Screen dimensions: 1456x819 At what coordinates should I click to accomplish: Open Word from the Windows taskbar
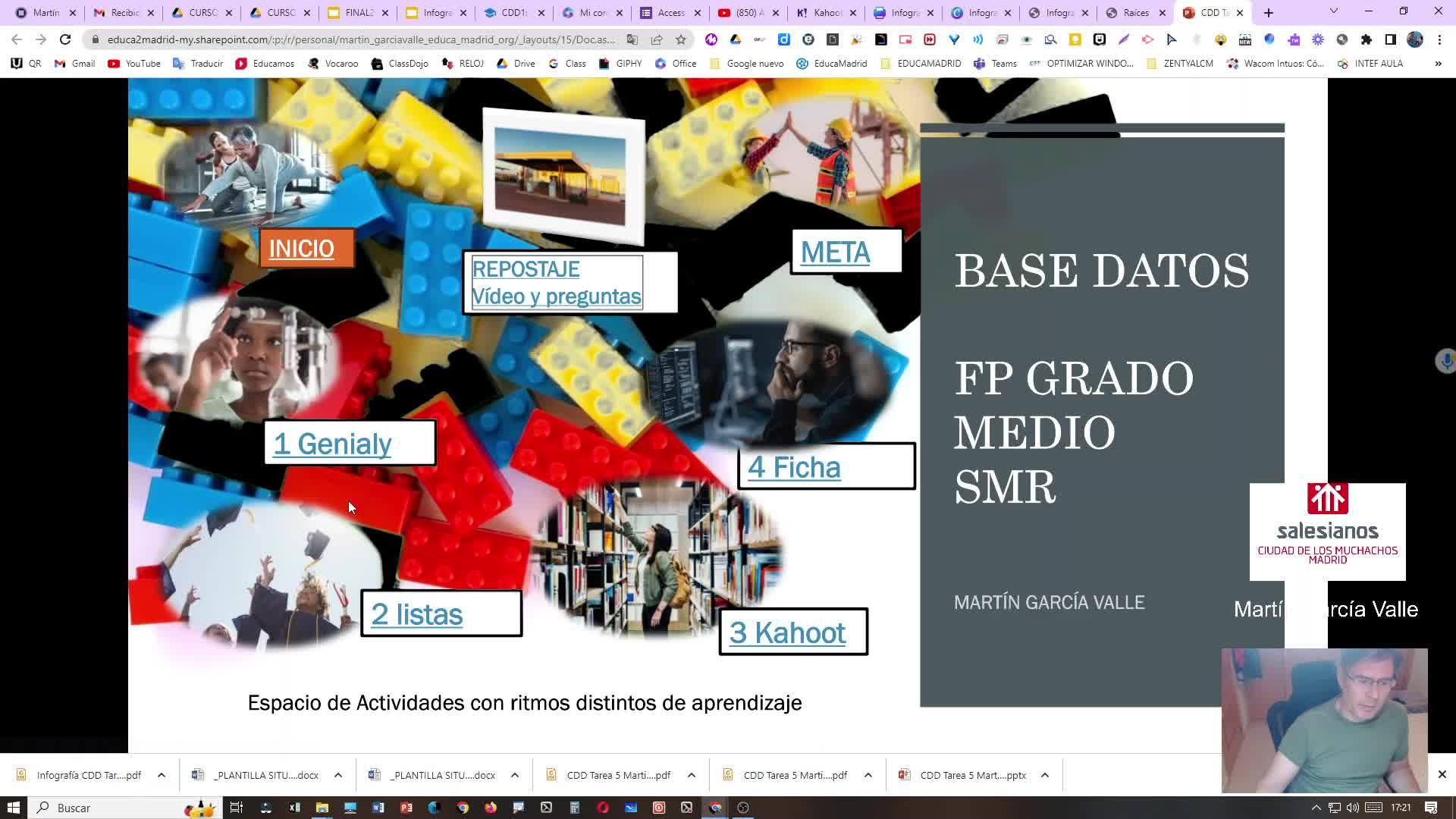pyautogui.click(x=378, y=808)
